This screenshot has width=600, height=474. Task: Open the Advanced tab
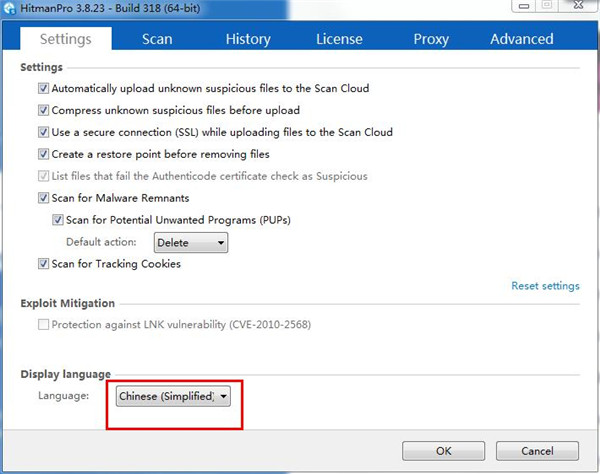point(522,39)
